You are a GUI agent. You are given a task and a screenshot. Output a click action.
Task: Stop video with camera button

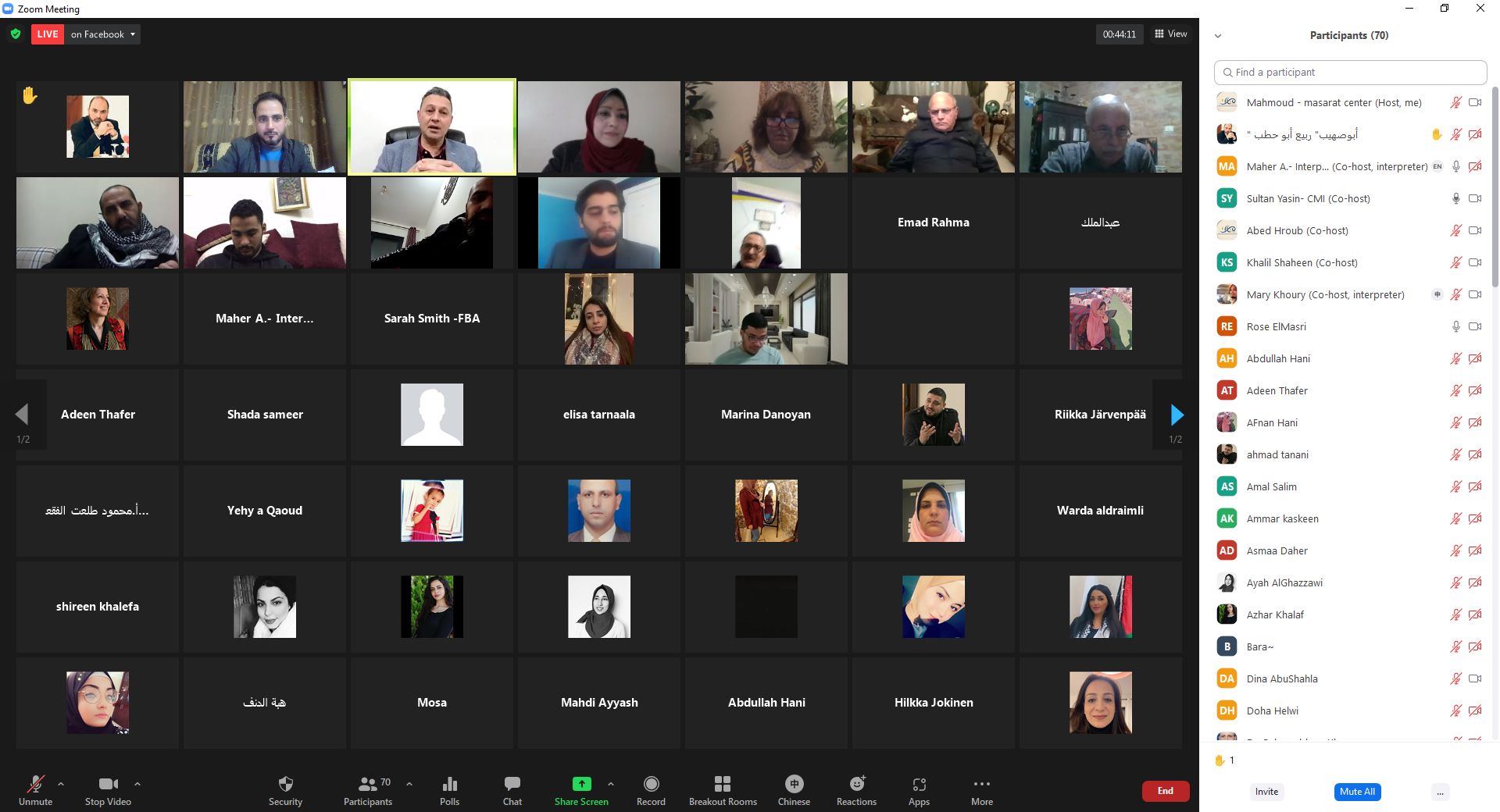pyautogui.click(x=108, y=784)
